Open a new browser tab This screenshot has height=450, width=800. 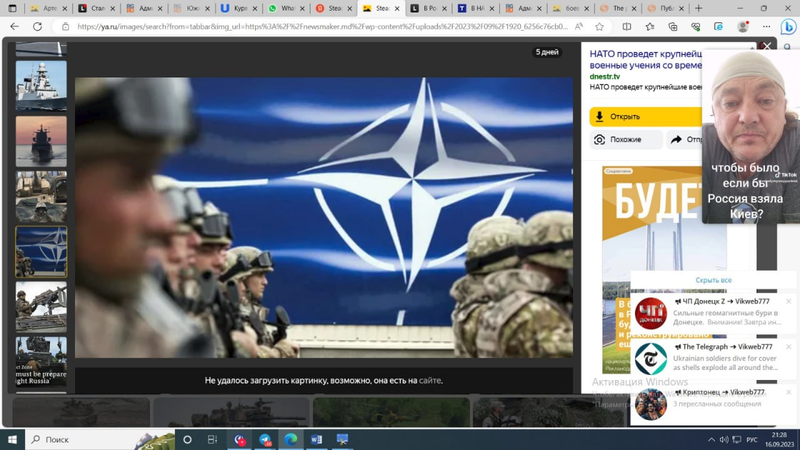[x=698, y=8]
